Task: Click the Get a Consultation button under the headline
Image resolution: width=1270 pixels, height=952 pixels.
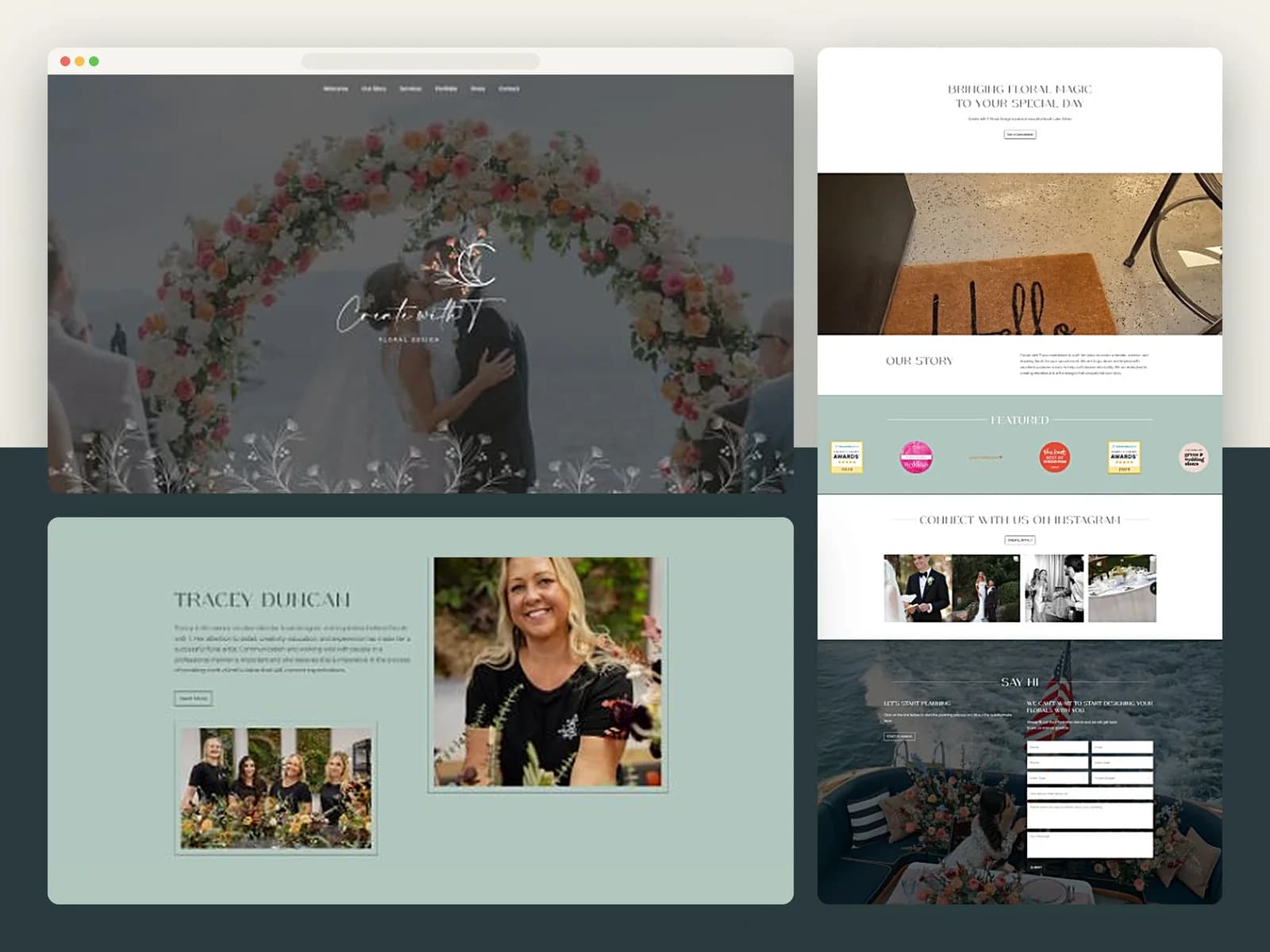Action: point(1020,134)
